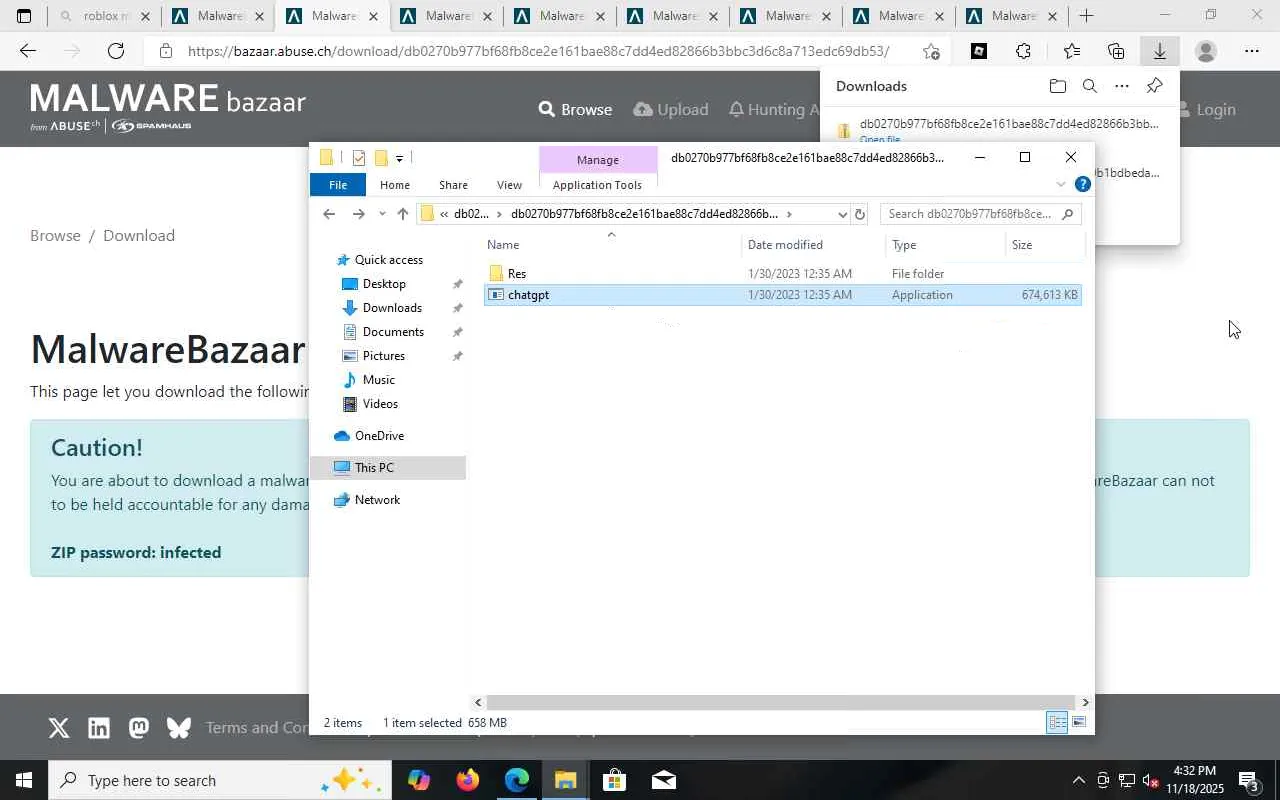1280x800 pixels.
Task: Open the address bar history dropdown
Action: coord(842,214)
